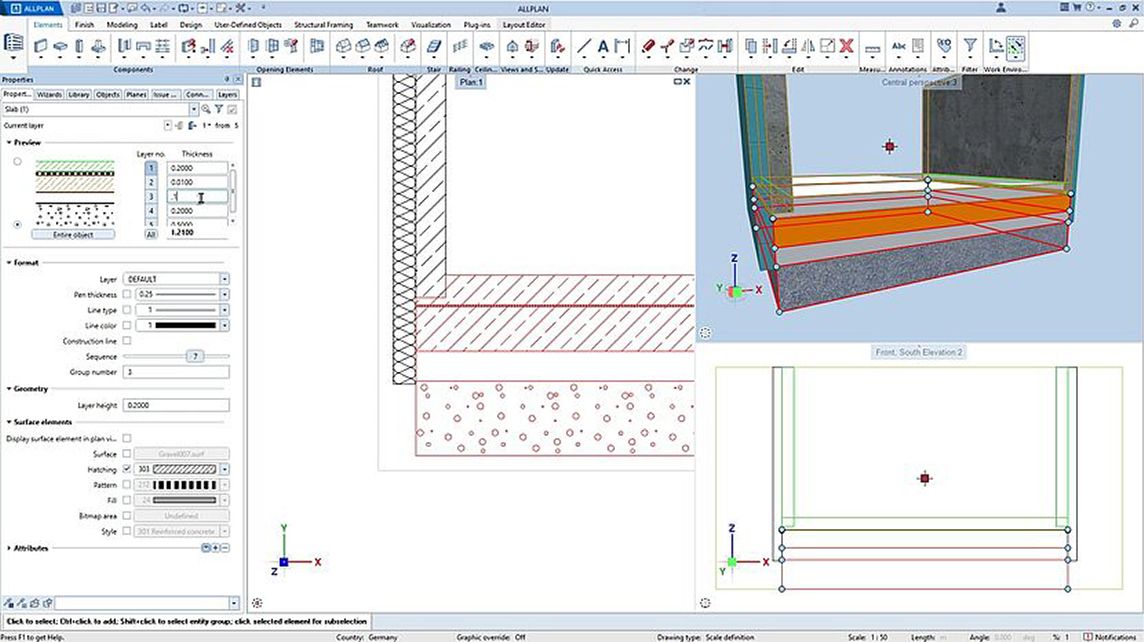Select the Railing tool icon

tap(459, 46)
